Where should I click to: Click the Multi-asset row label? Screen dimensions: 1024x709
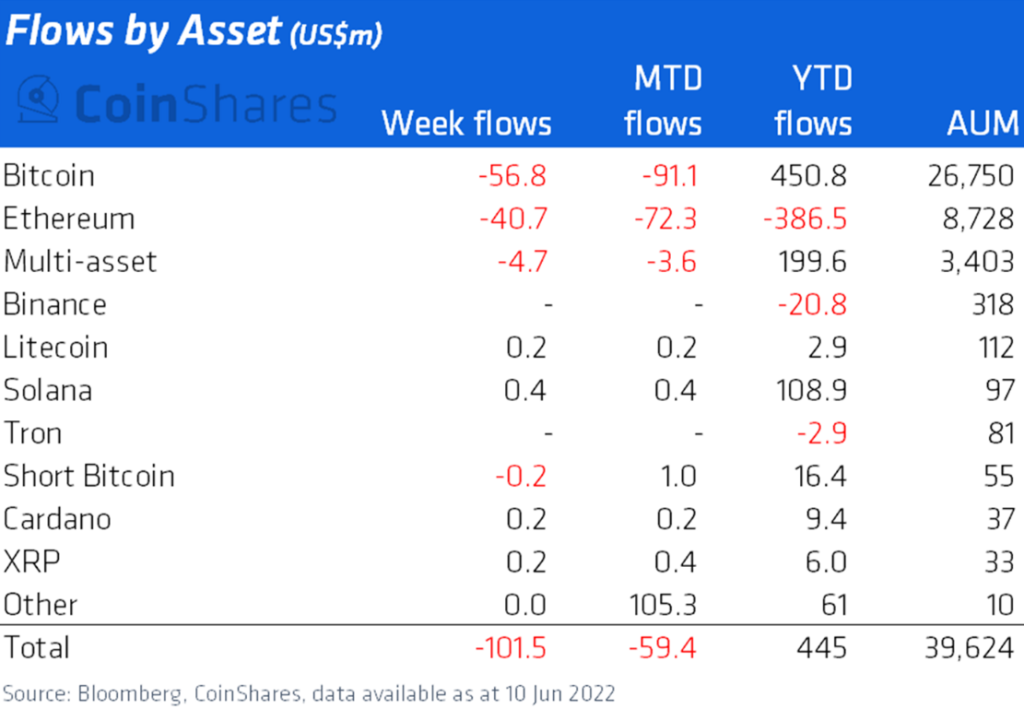80,262
